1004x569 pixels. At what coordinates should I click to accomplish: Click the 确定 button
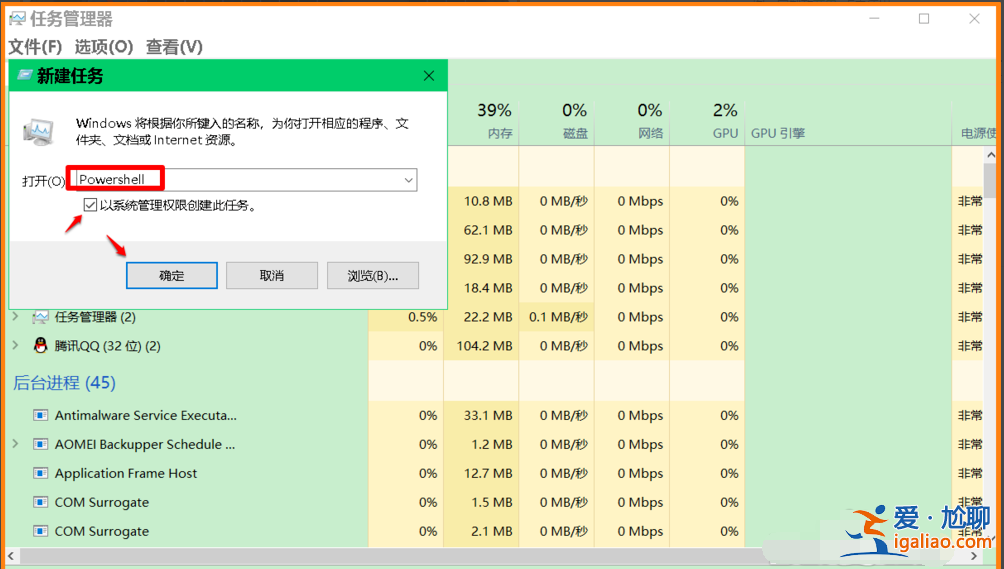click(172, 275)
